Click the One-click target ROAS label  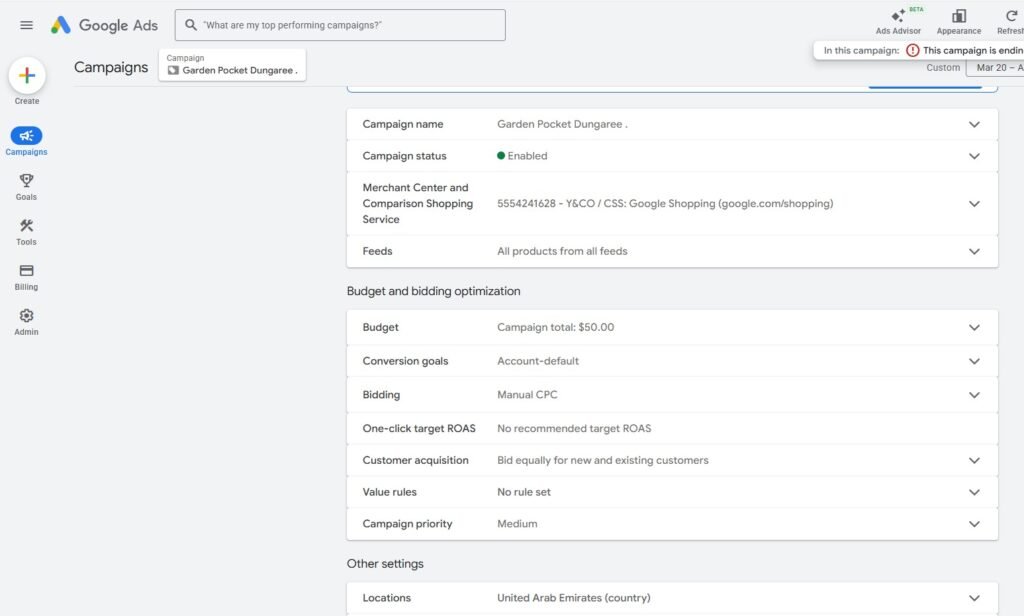coord(419,429)
